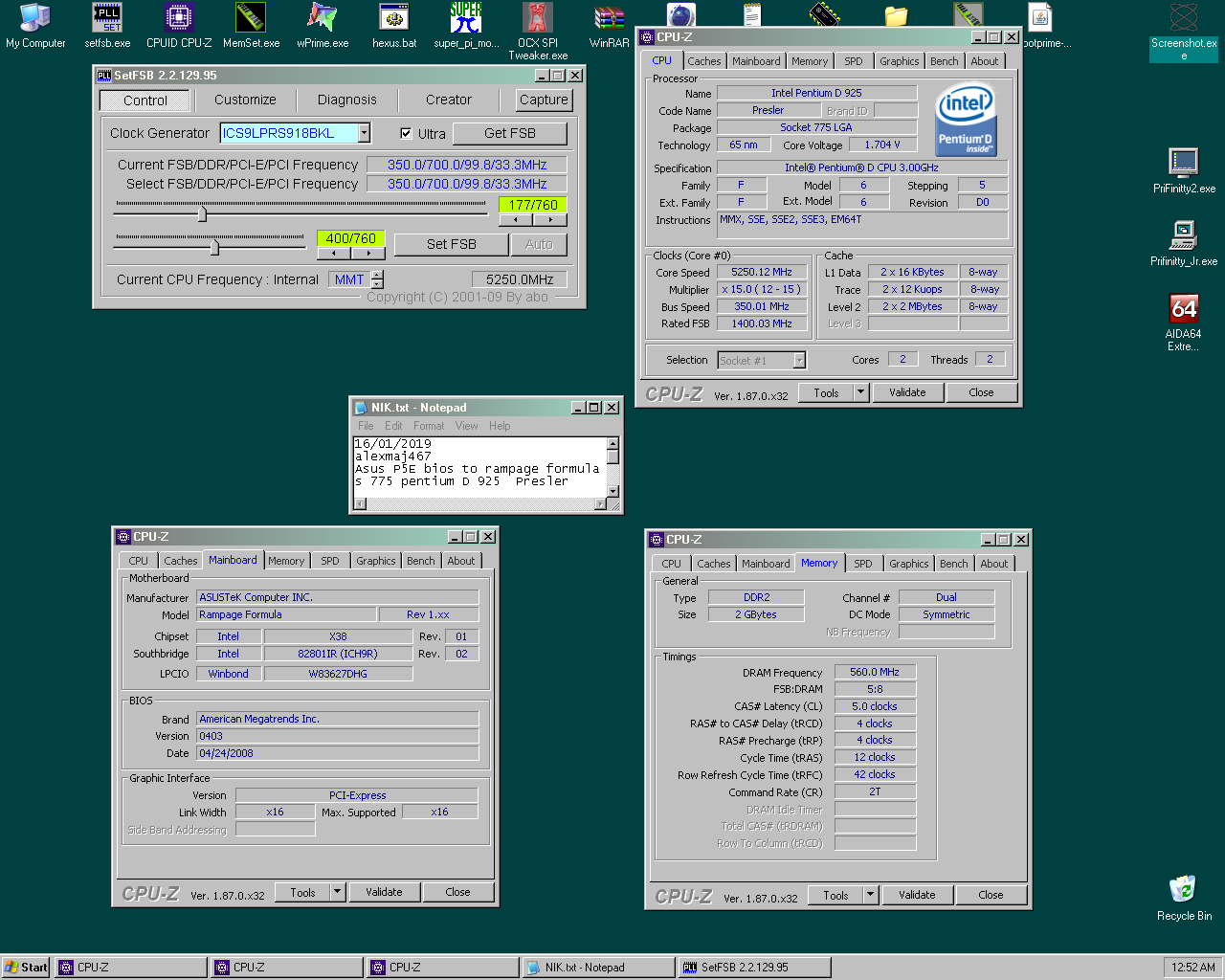Open the Tools dropdown arrow in the CPU-Z Memory window
1225x980 pixels.
coord(870,895)
